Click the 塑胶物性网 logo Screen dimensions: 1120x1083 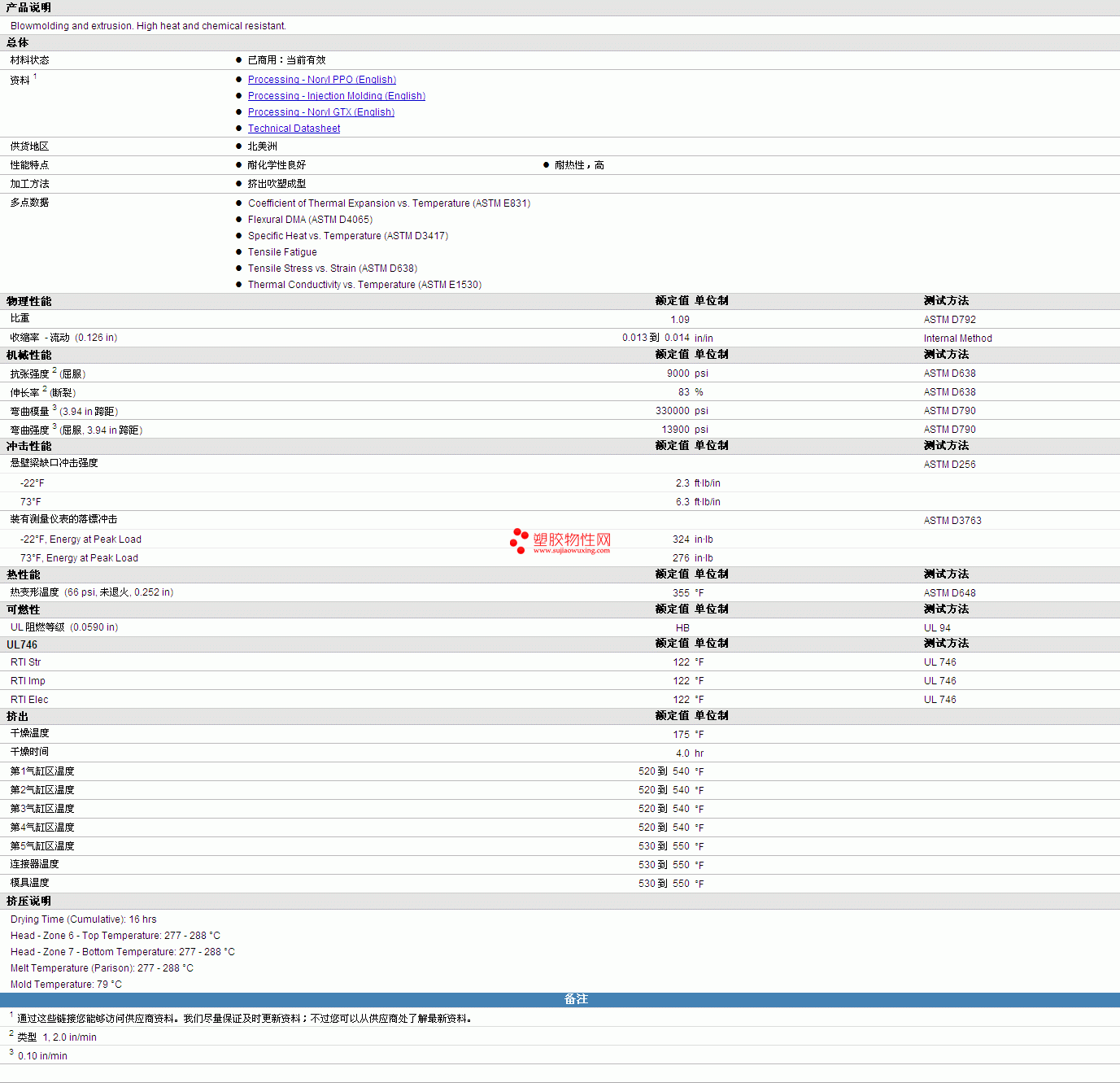click(560, 541)
